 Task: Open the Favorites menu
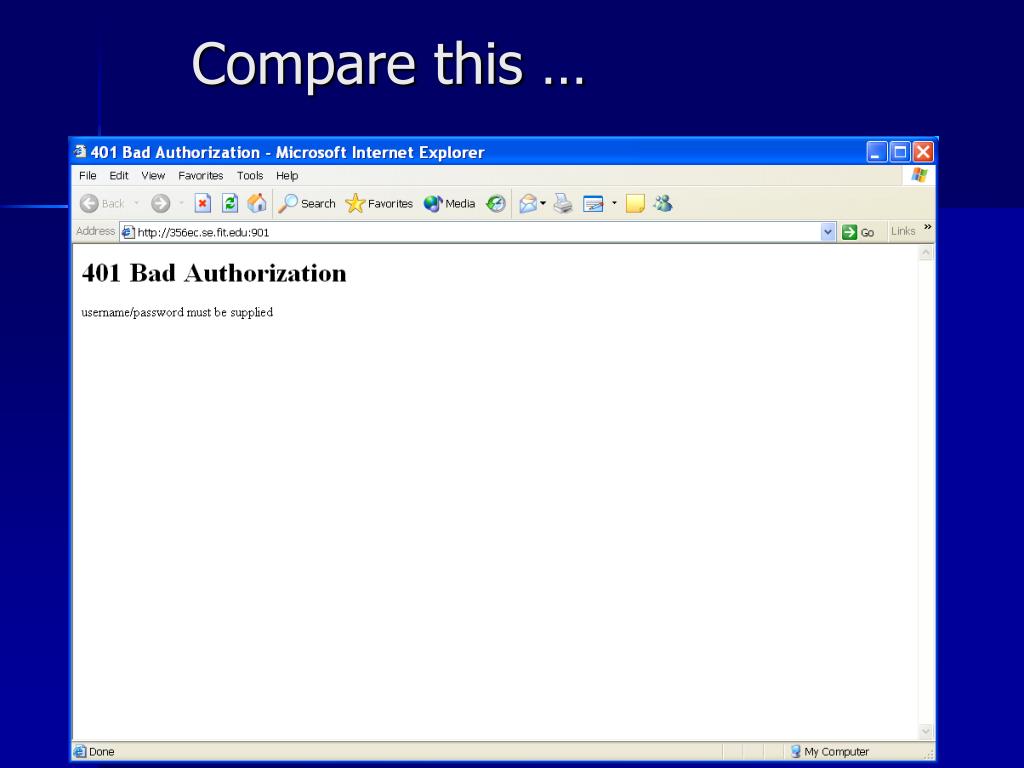200,176
